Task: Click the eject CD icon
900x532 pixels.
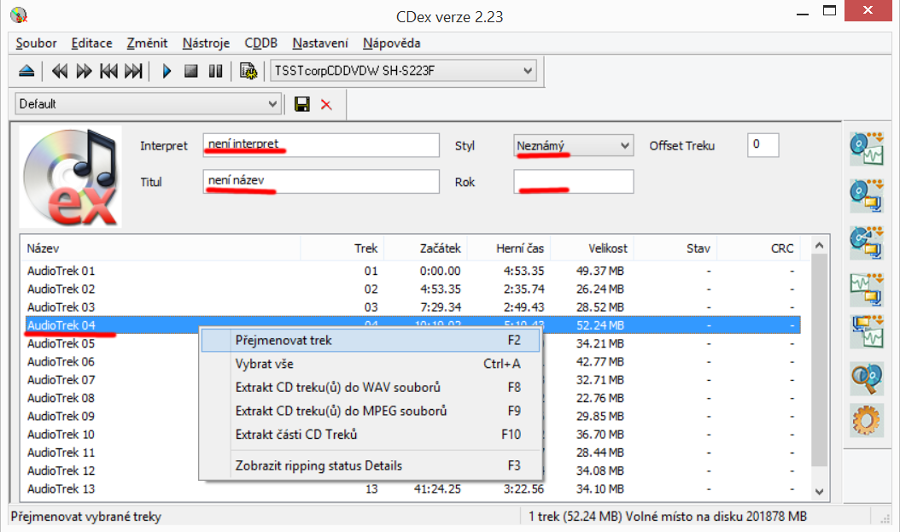Action: [27, 71]
